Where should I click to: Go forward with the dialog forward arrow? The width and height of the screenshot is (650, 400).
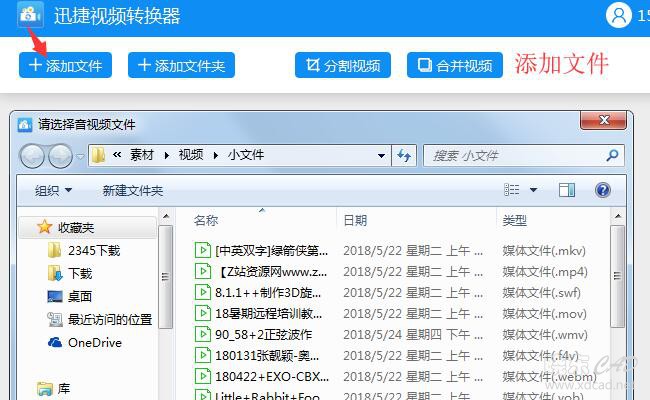click(x=61, y=156)
